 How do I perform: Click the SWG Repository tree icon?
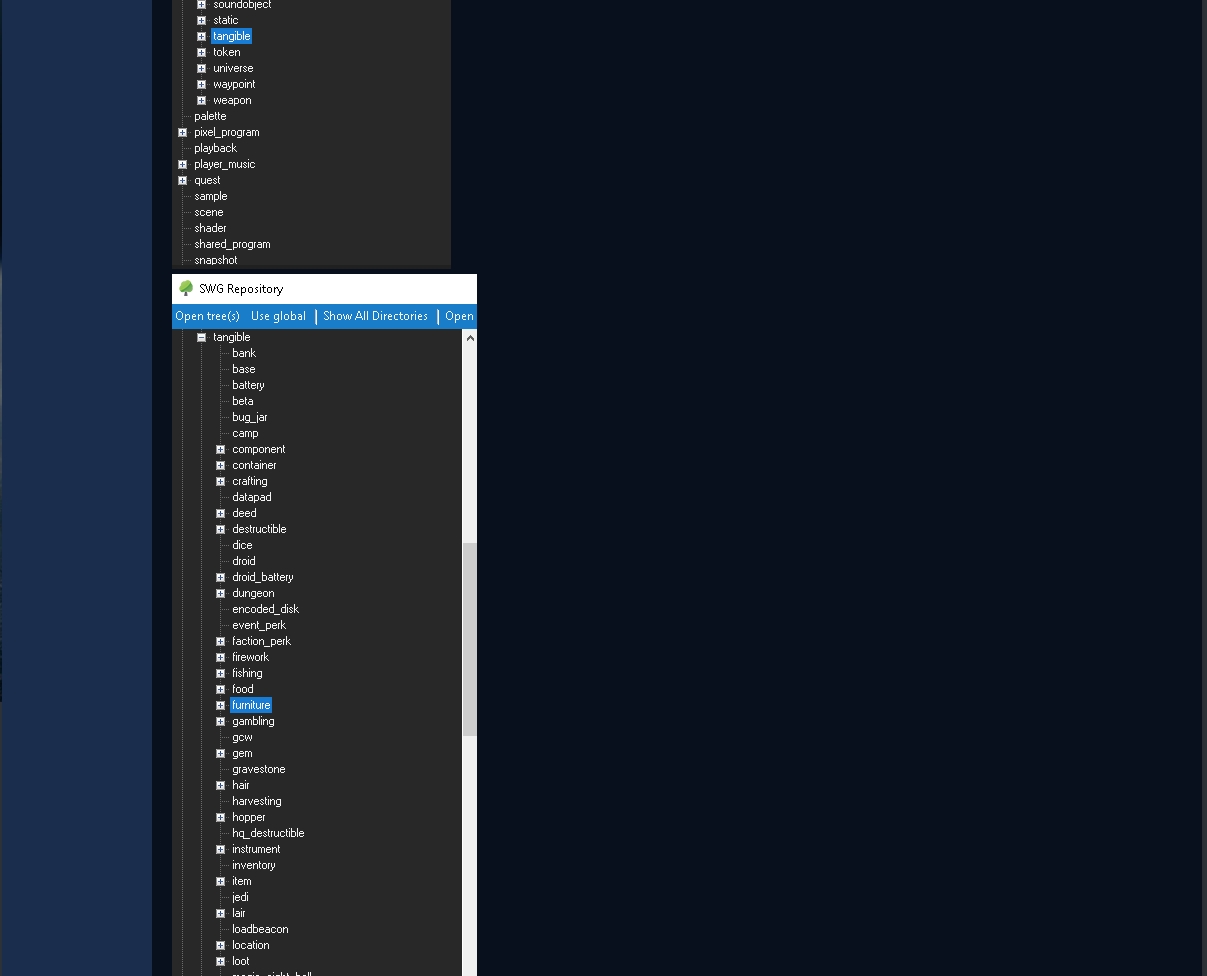click(186, 288)
